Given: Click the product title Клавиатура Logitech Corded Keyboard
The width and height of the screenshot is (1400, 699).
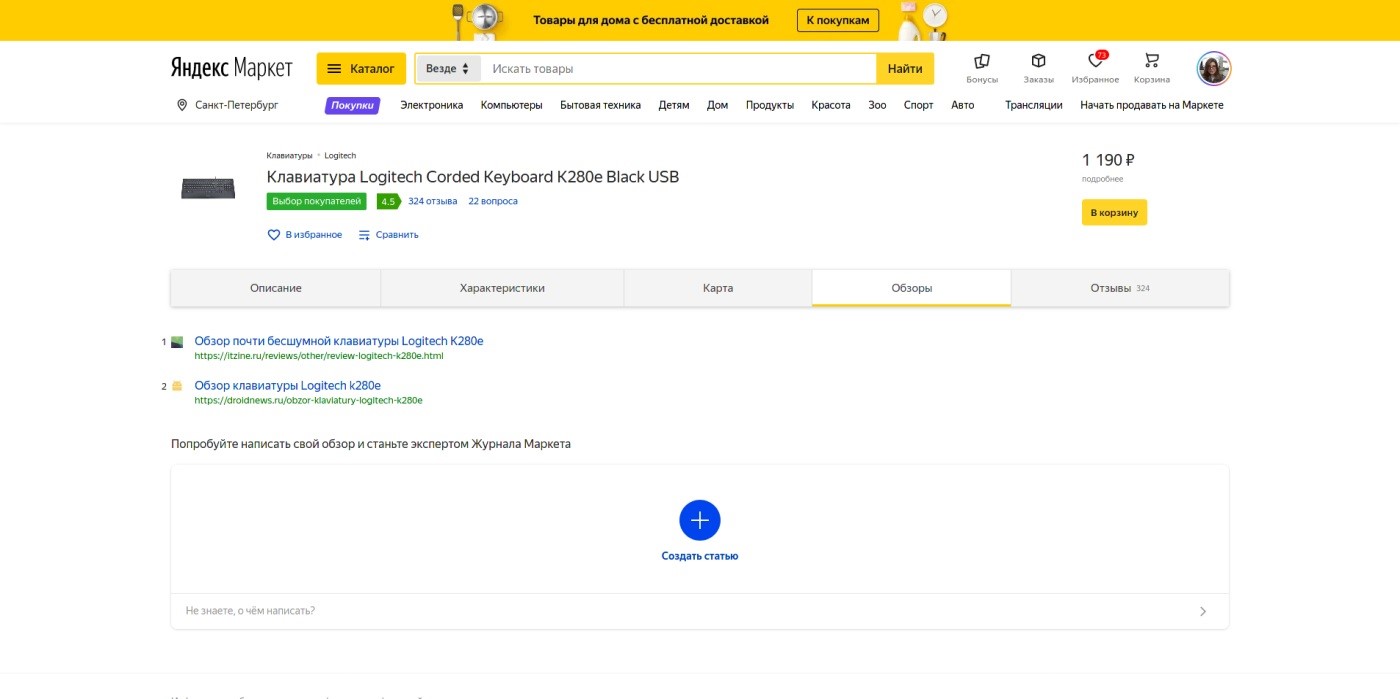Looking at the screenshot, I should pos(473,177).
